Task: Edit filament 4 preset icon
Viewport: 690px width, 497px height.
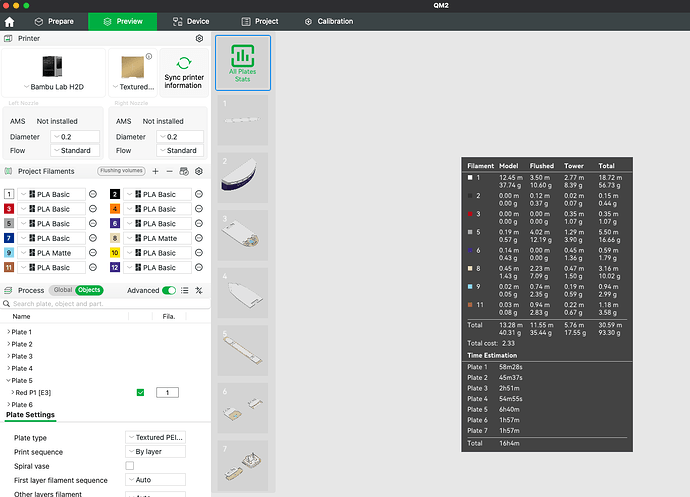Action: point(199,209)
